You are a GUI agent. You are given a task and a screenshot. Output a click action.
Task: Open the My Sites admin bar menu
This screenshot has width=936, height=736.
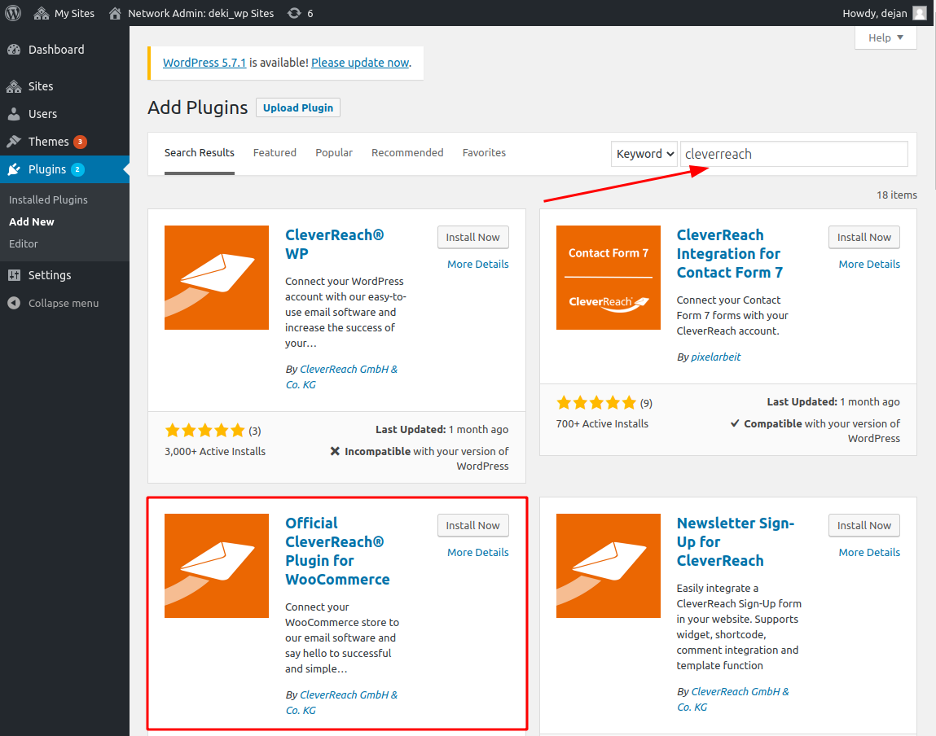65,13
